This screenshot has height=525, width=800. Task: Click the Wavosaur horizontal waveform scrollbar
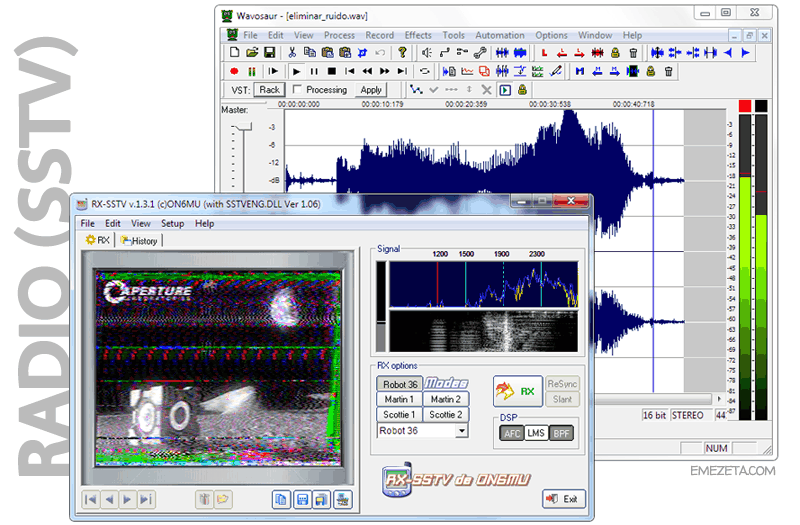click(x=653, y=398)
